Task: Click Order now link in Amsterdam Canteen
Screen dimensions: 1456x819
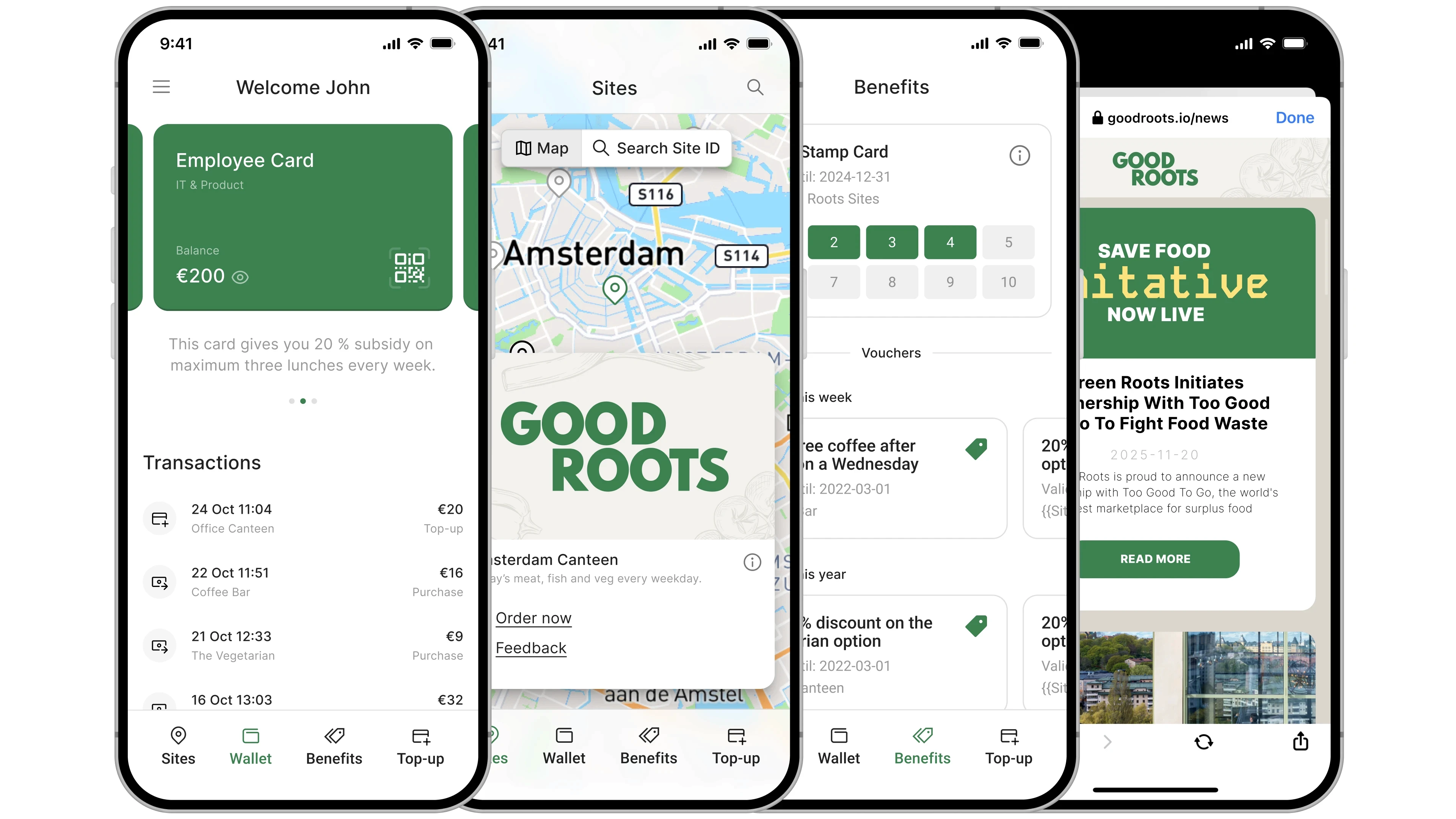Action: [534, 617]
